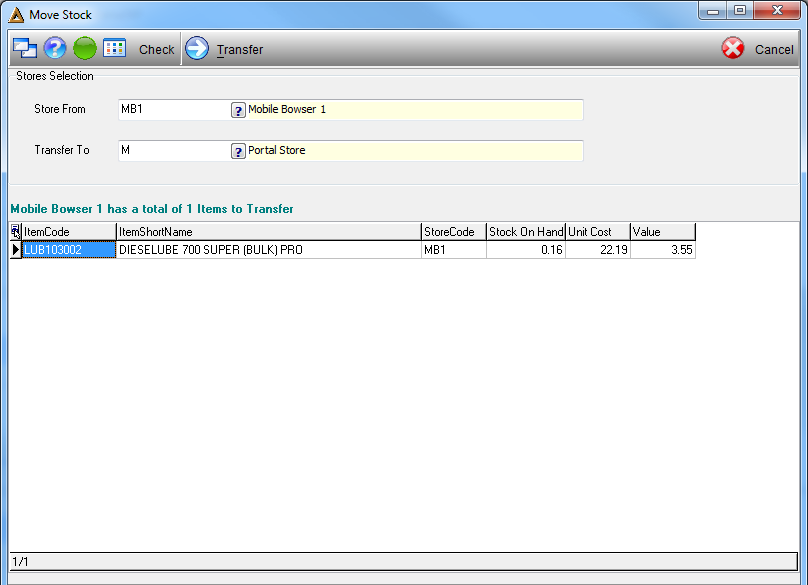This screenshot has height=585, width=808.
Task: Open Store From lookup question mark button
Action: pyautogui.click(x=238, y=110)
